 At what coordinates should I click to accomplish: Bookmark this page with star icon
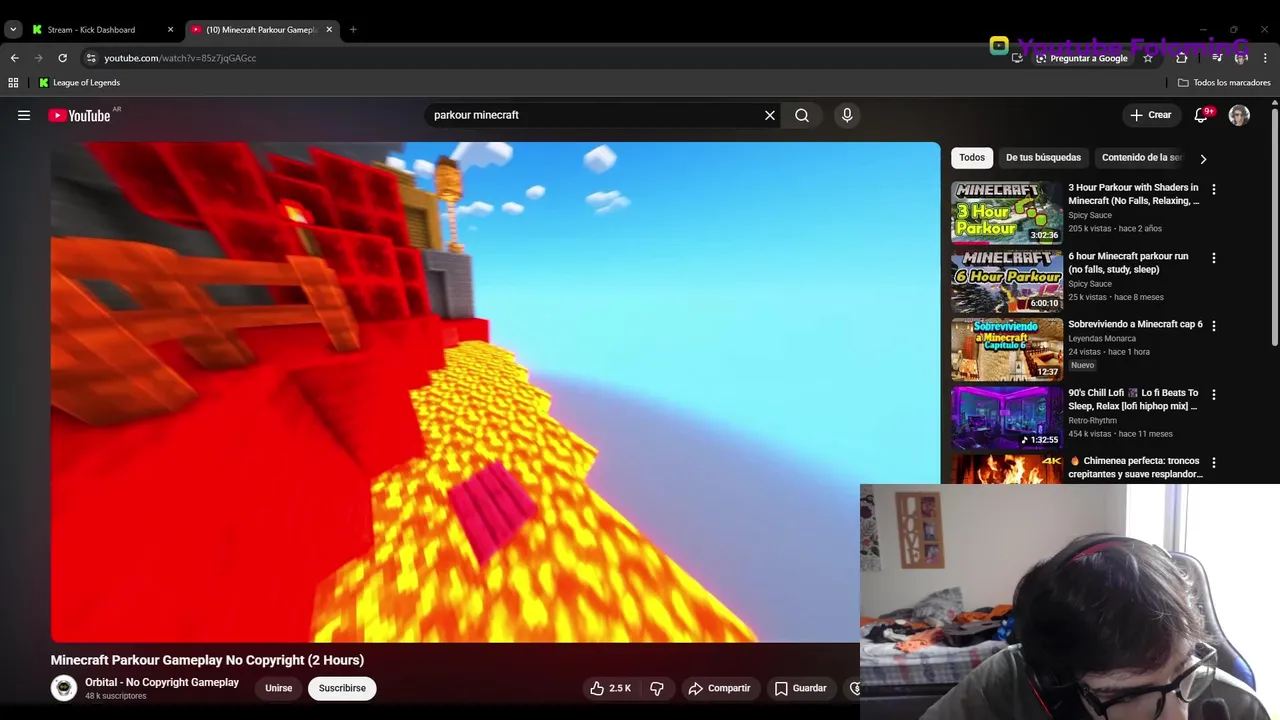(x=1148, y=58)
